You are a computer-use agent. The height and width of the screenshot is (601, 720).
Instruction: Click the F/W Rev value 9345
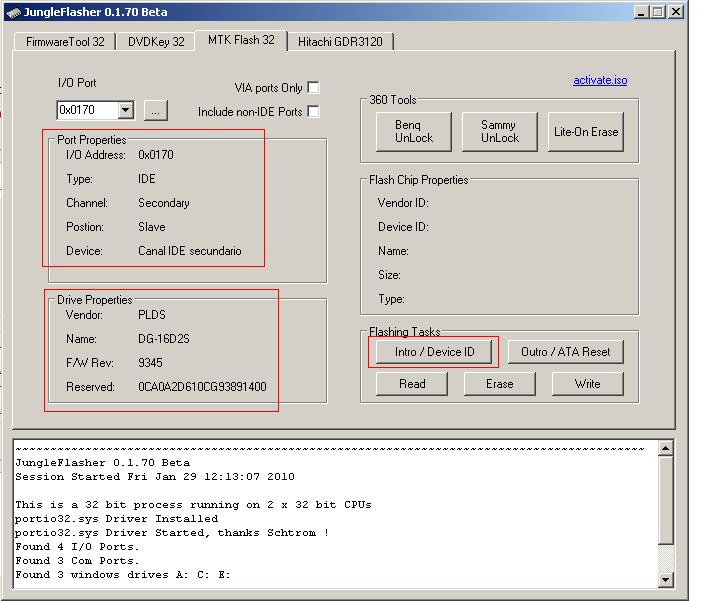tap(150, 363)
